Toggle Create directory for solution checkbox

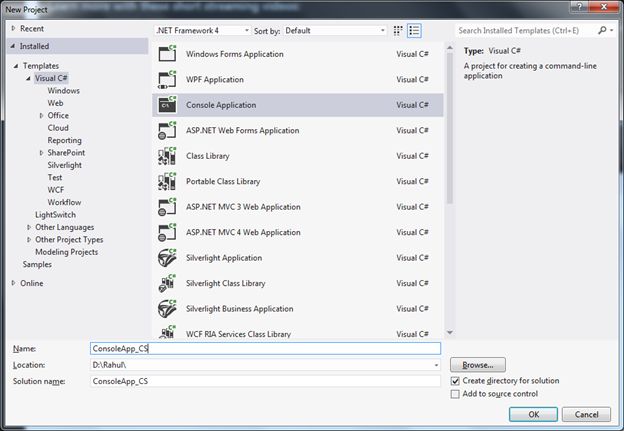(455, 381)
